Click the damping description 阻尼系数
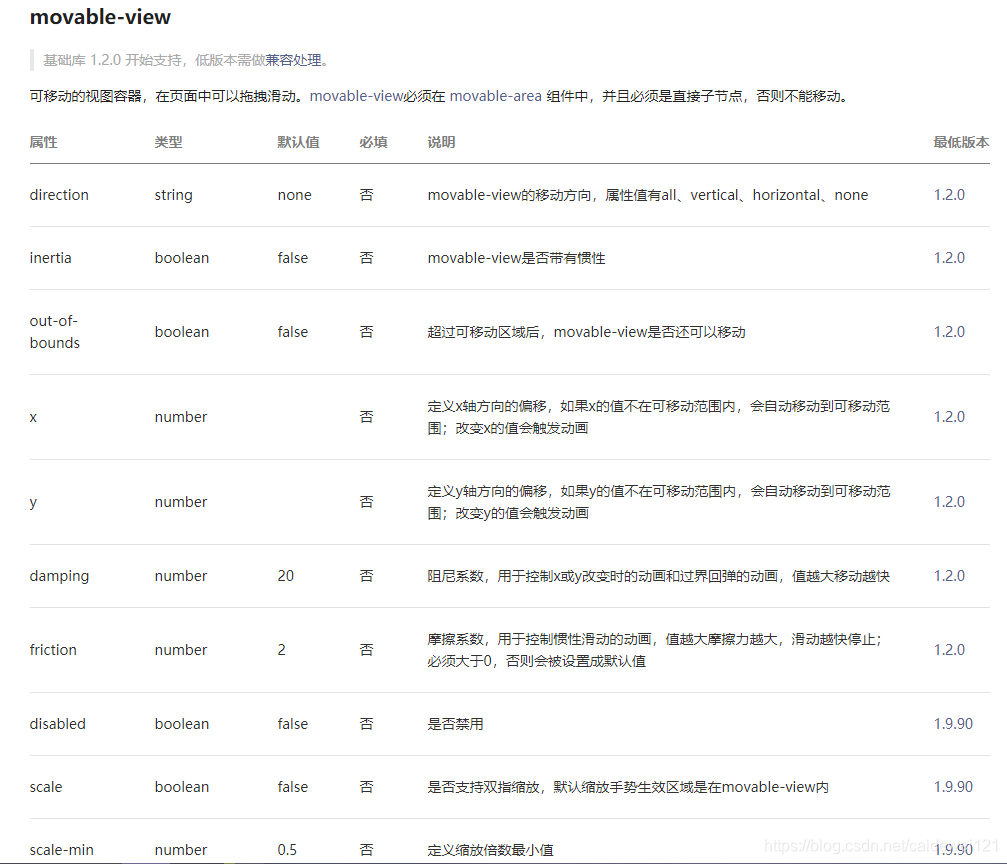Viewport: 1007px width, 864px height. tap(659, 576)
